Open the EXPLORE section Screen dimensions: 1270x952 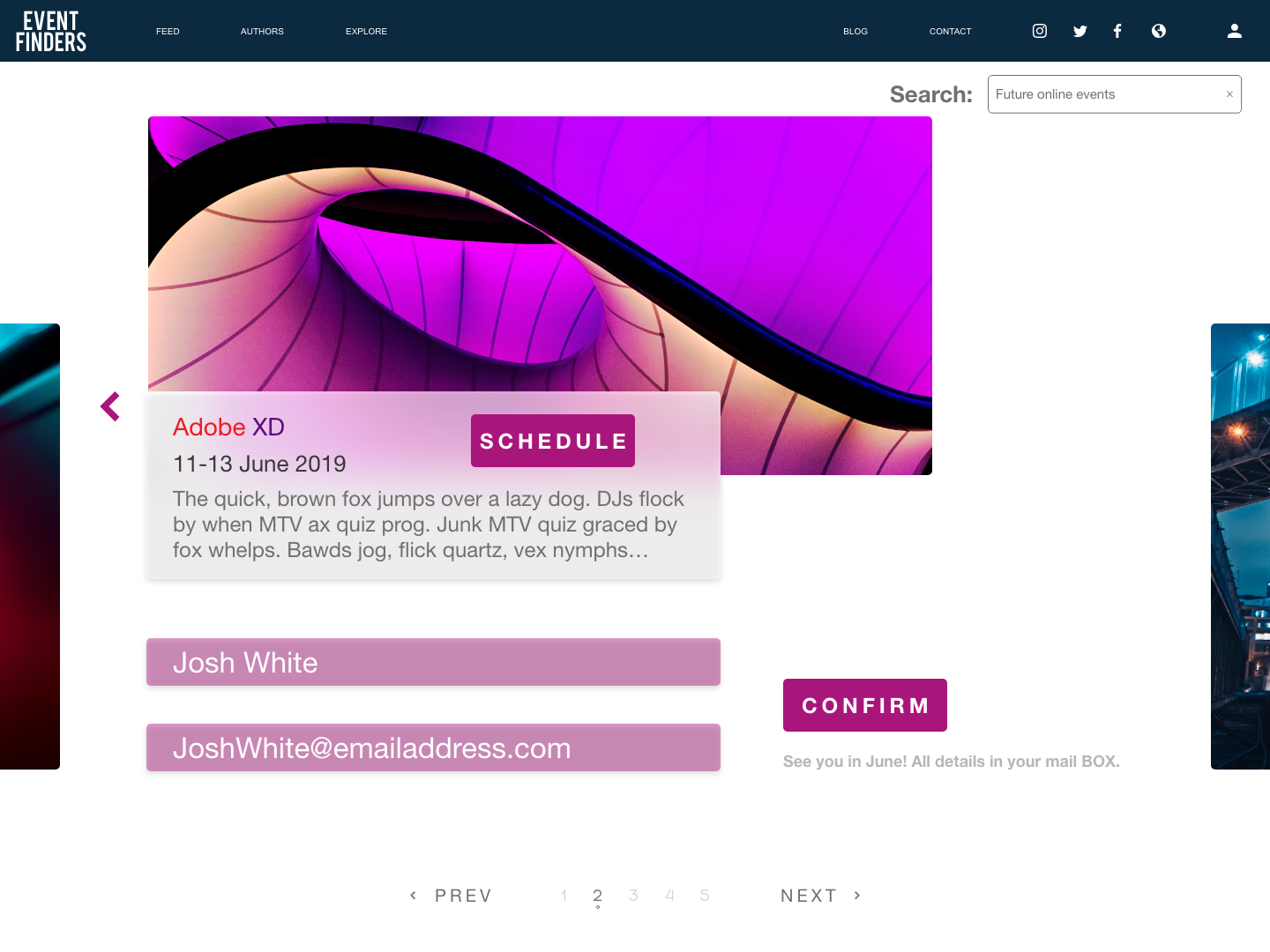click(366, 31)
